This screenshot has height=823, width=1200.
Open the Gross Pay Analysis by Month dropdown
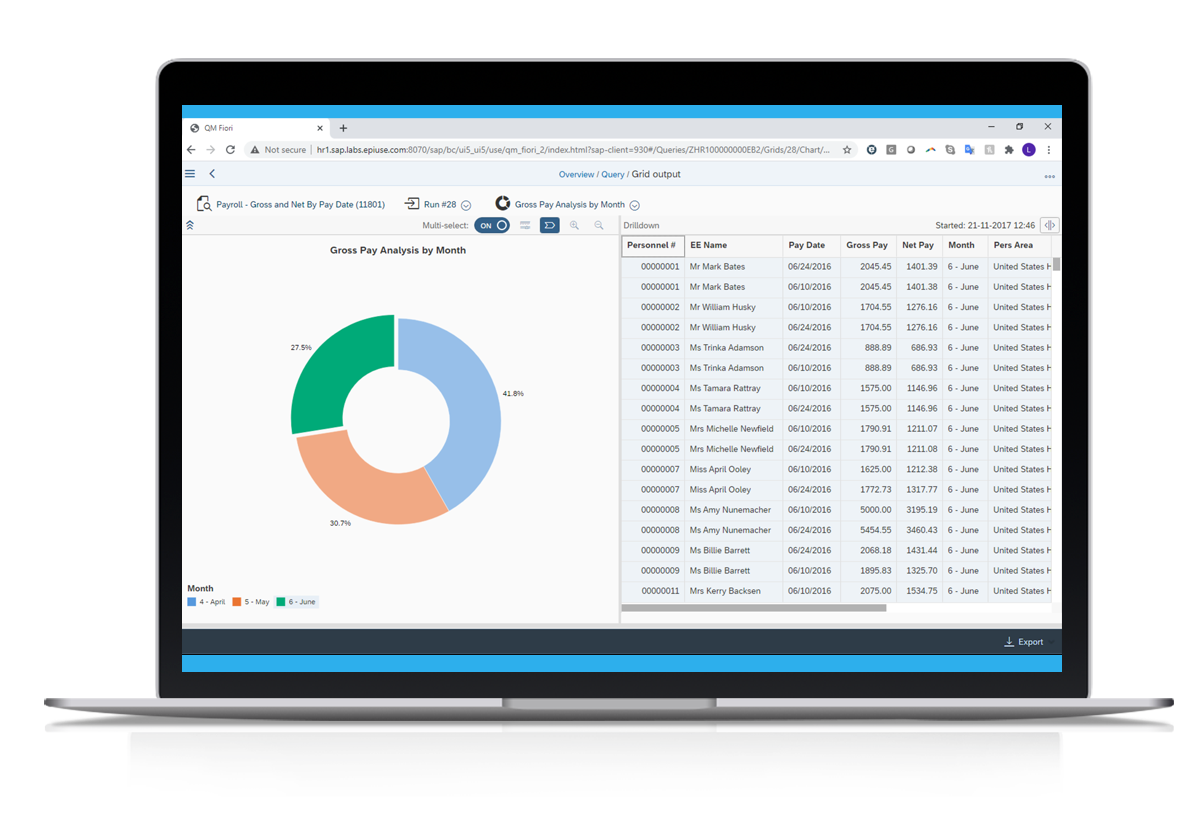tap(636, 203)
